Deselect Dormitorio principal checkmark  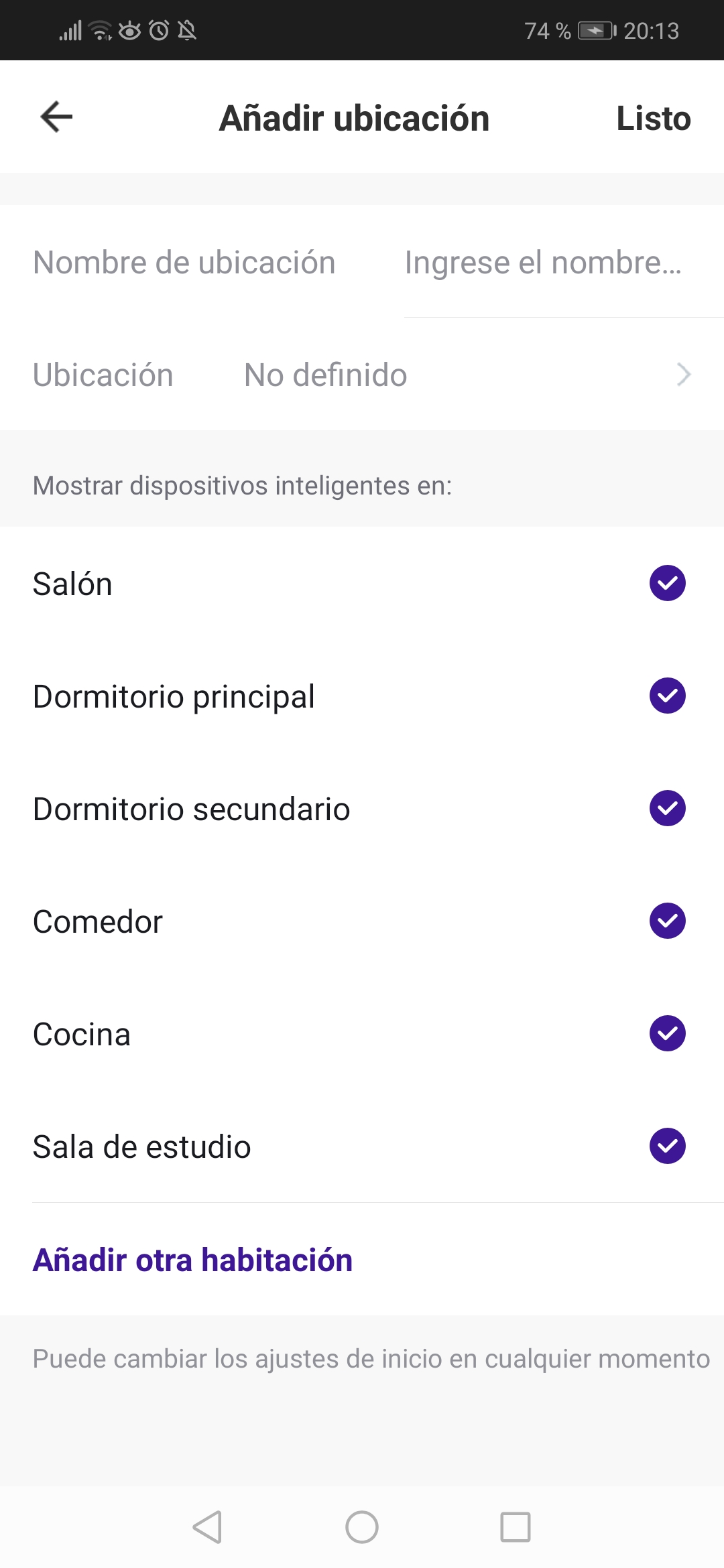(x=667, y=696)
